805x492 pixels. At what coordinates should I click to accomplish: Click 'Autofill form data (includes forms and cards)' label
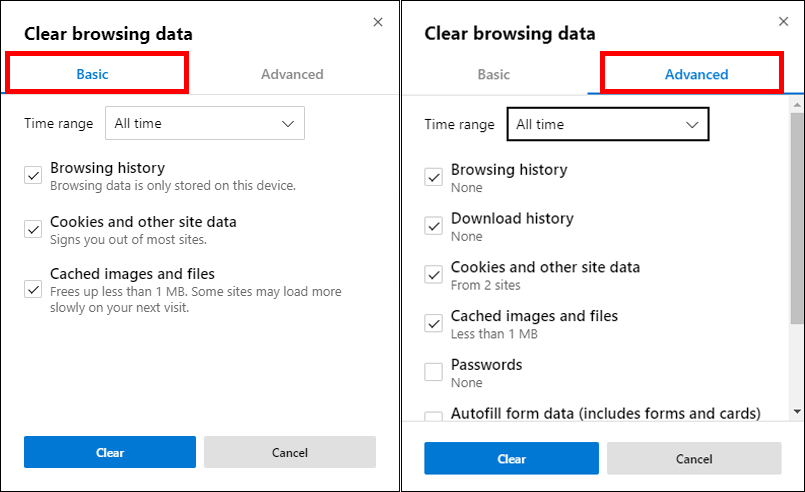pos(606,413)
